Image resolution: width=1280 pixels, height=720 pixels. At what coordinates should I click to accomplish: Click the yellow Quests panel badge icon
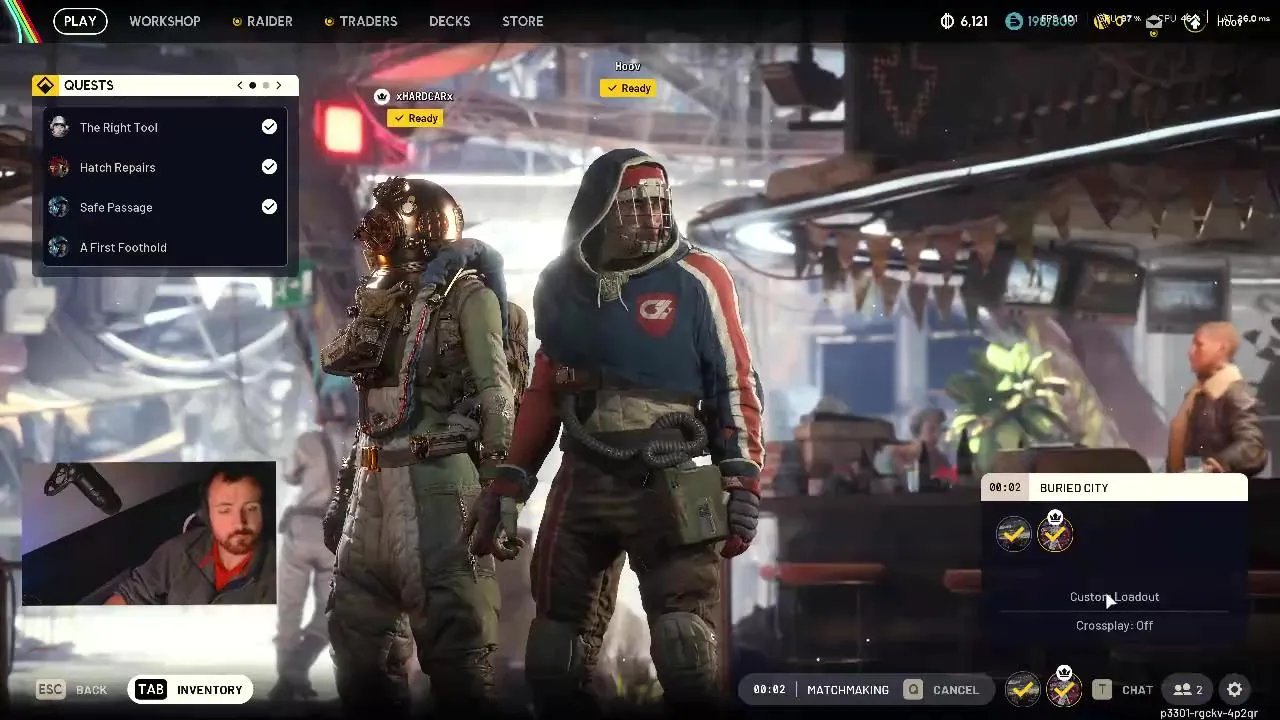(45, 86)
